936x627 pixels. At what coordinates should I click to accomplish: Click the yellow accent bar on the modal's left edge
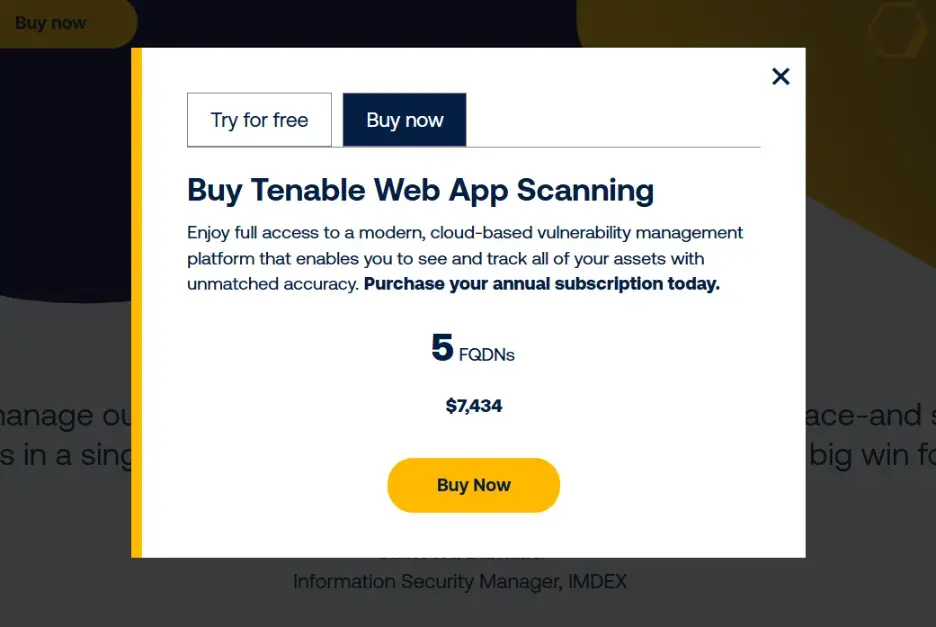click(x=137, y=300)
